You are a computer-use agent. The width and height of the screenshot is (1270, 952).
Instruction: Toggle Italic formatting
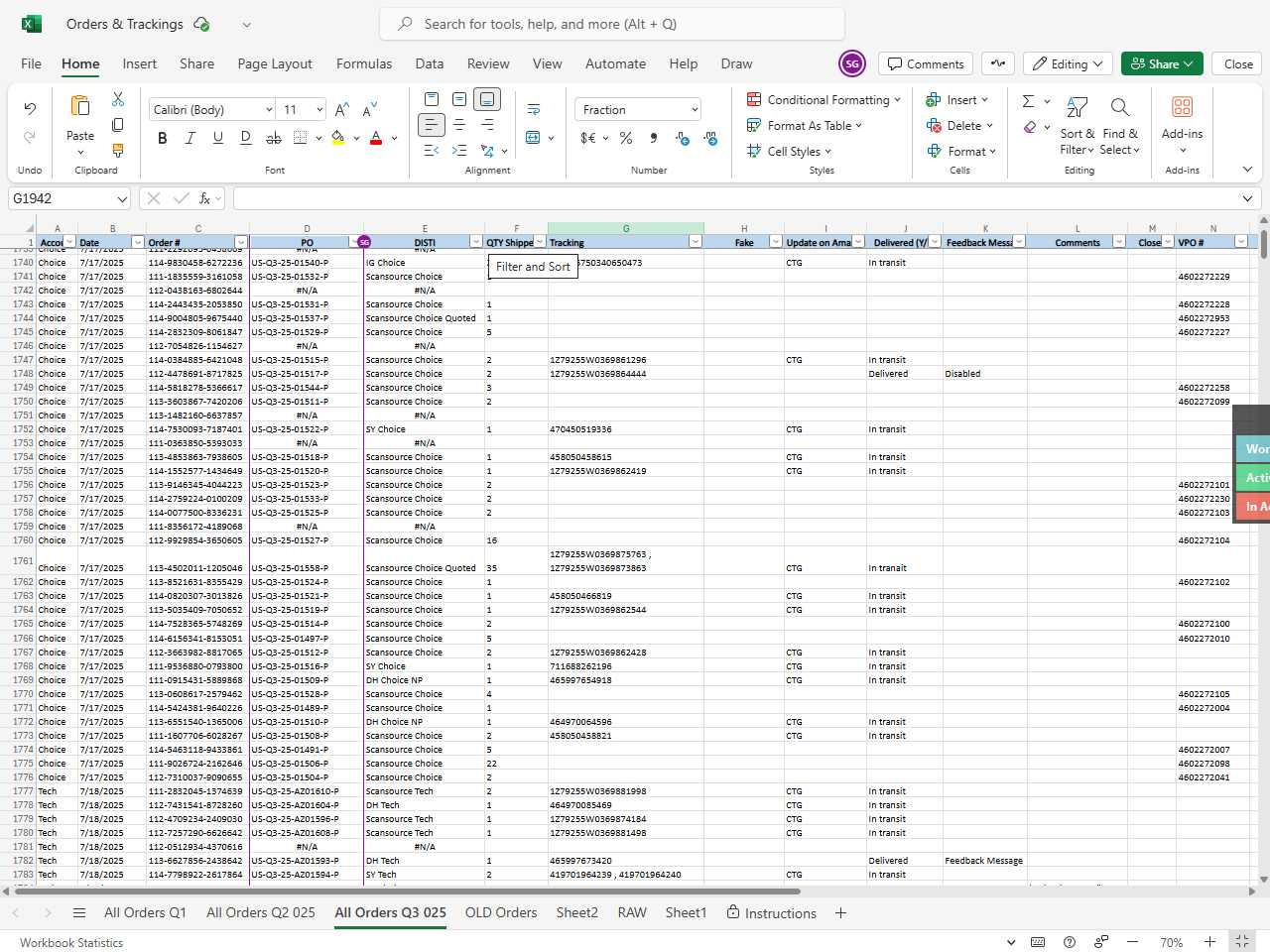(x=190, y=138)
